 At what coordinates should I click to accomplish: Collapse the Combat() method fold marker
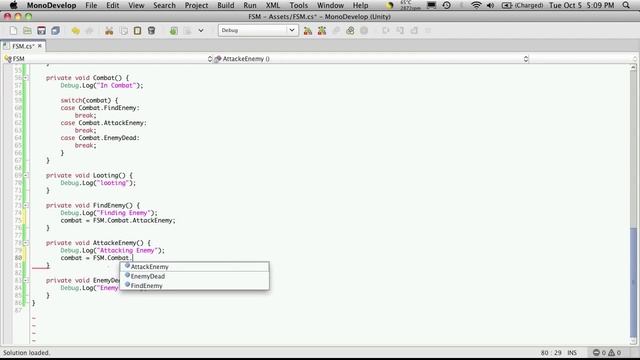click(26, 78)
